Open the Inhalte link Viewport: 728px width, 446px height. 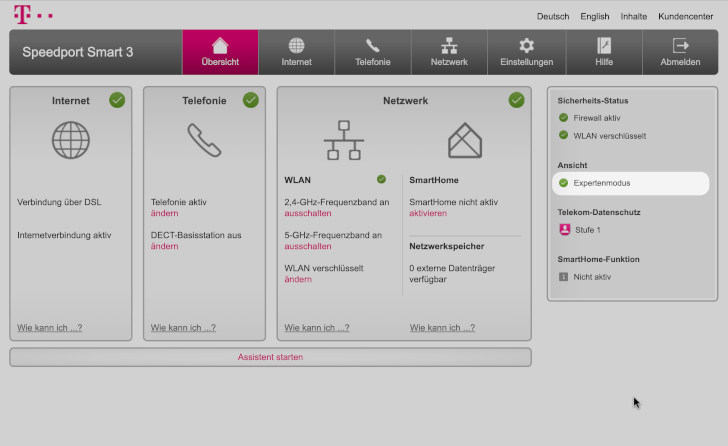(x=633, y=16)
